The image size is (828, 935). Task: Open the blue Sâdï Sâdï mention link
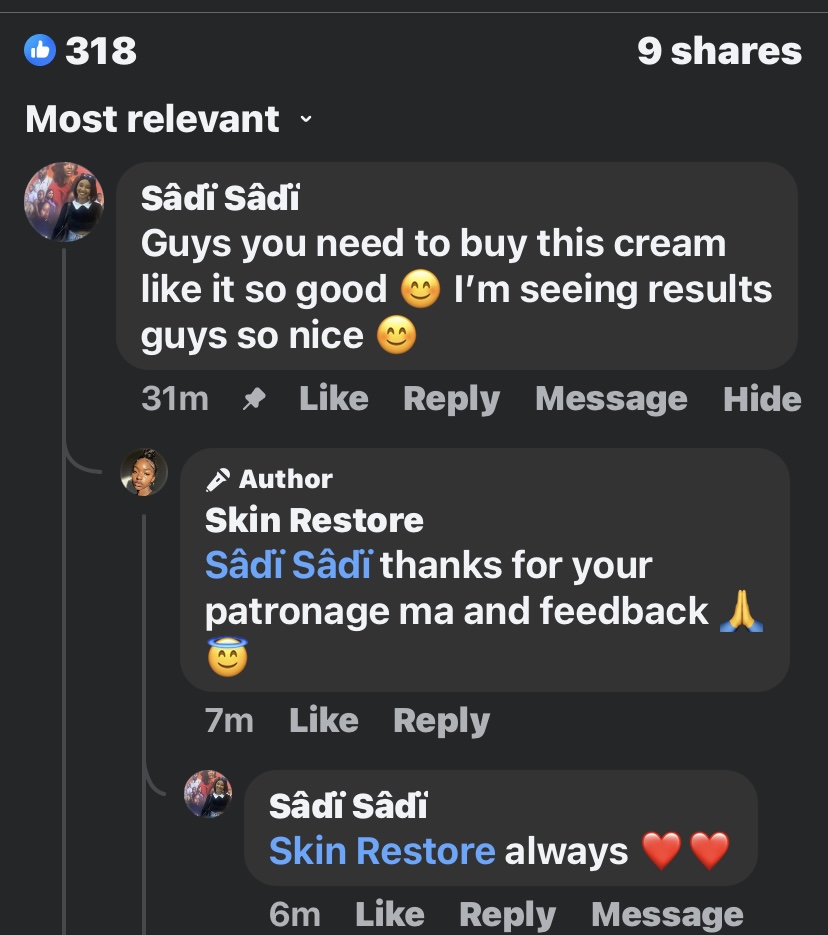pos(288,566)
